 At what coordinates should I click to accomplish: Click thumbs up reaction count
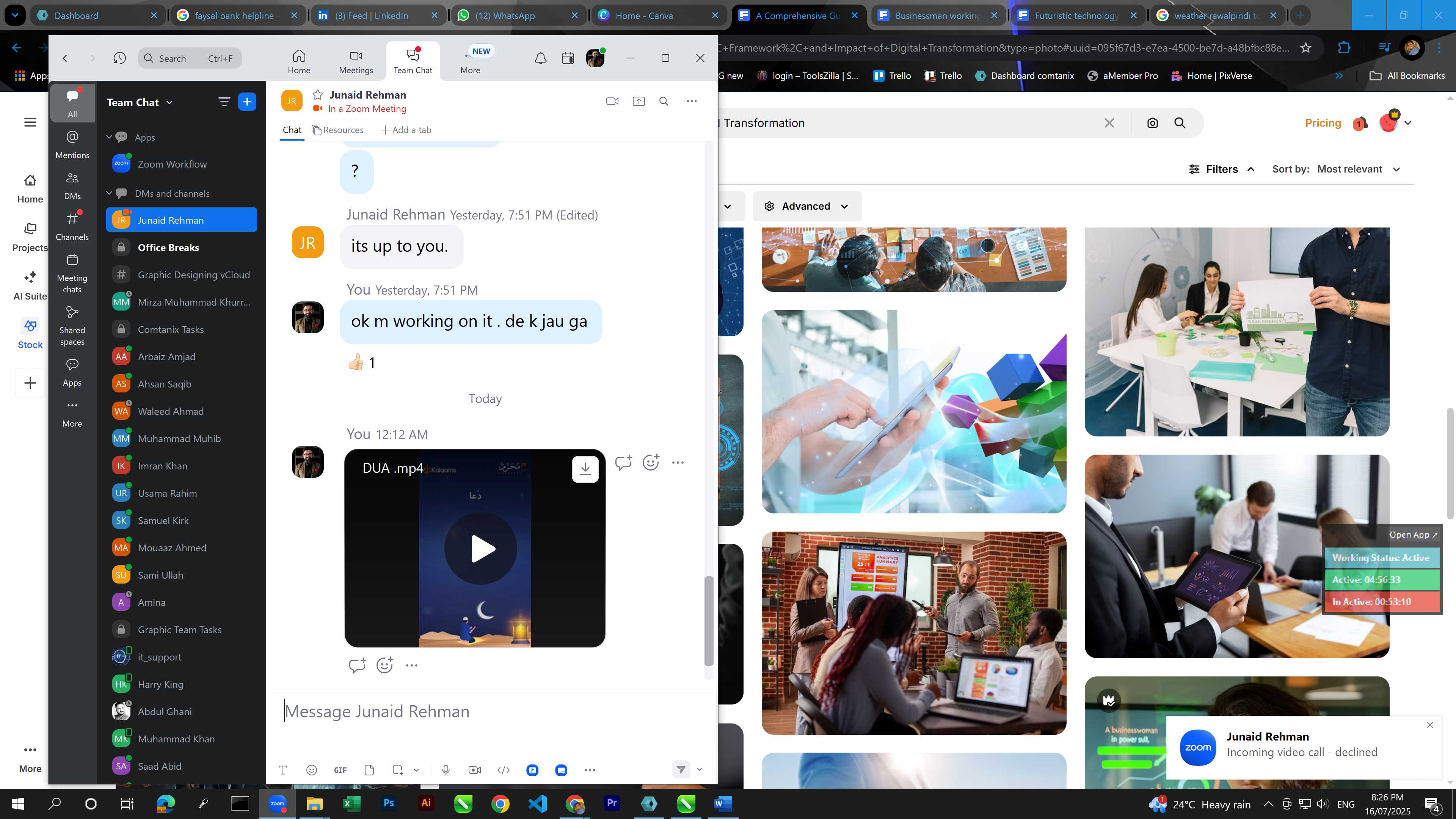pyautogui.click(x=362, y=362)
